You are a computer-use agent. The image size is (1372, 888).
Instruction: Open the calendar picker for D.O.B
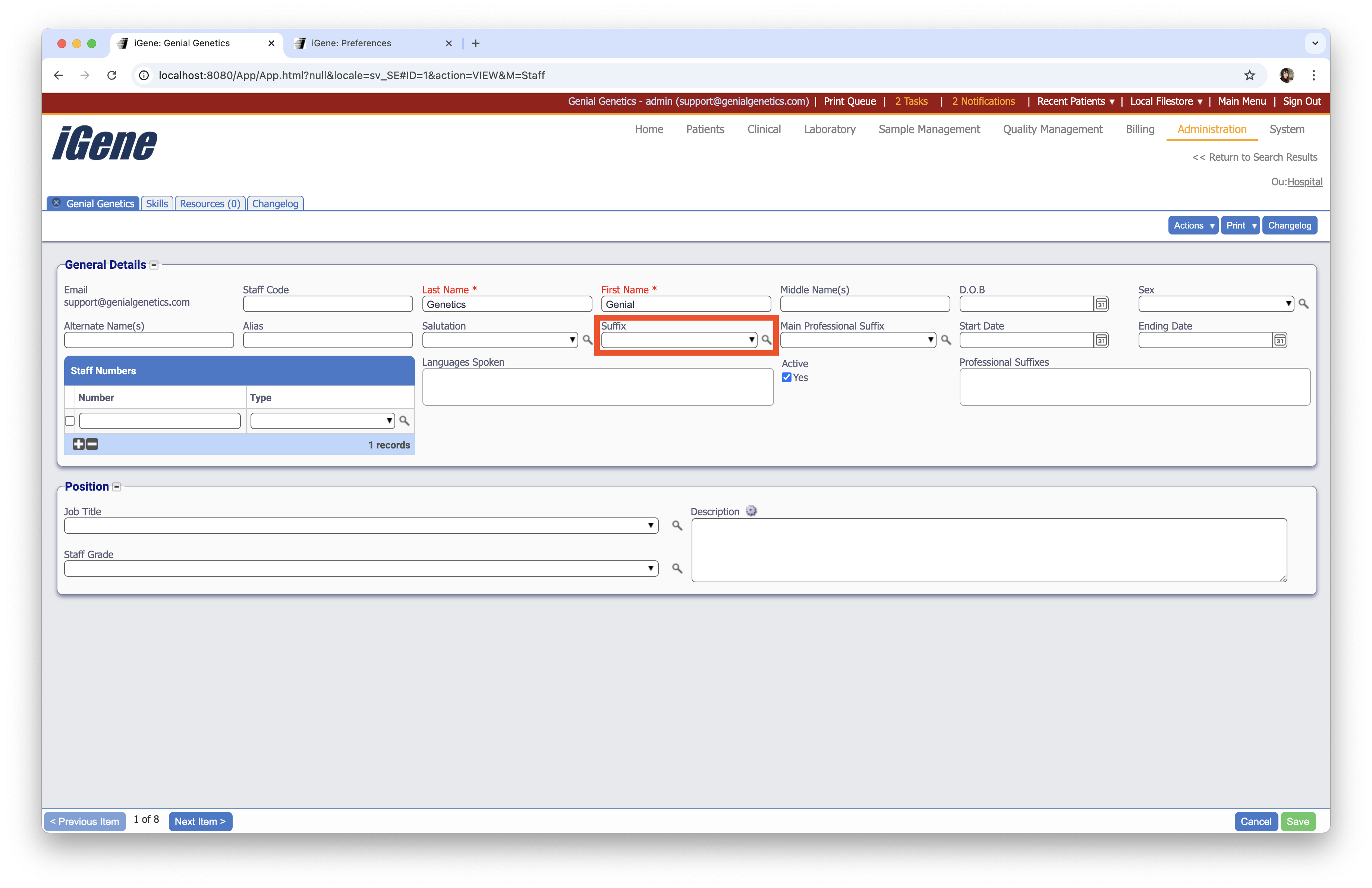(1102, 304)
